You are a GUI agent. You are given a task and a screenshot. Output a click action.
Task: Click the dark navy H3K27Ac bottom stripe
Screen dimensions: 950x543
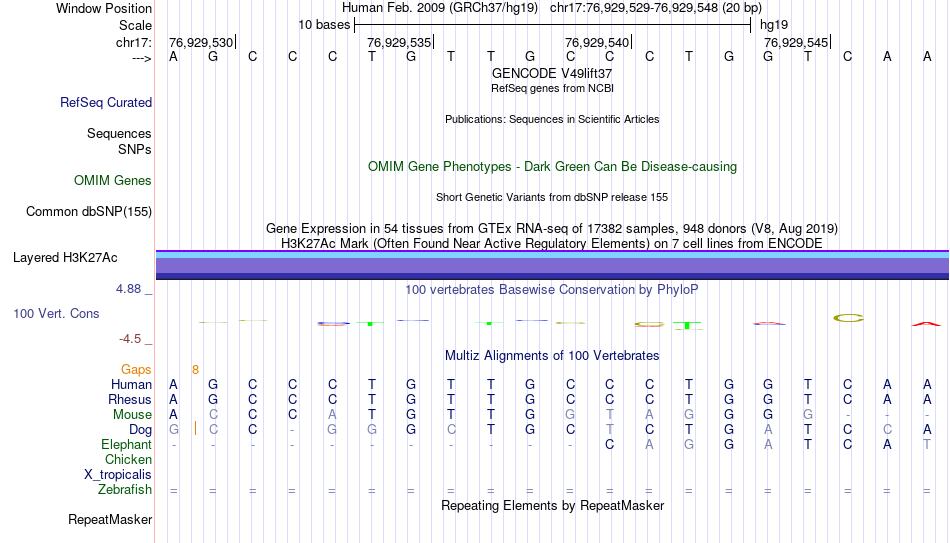(x=552, y=276)
